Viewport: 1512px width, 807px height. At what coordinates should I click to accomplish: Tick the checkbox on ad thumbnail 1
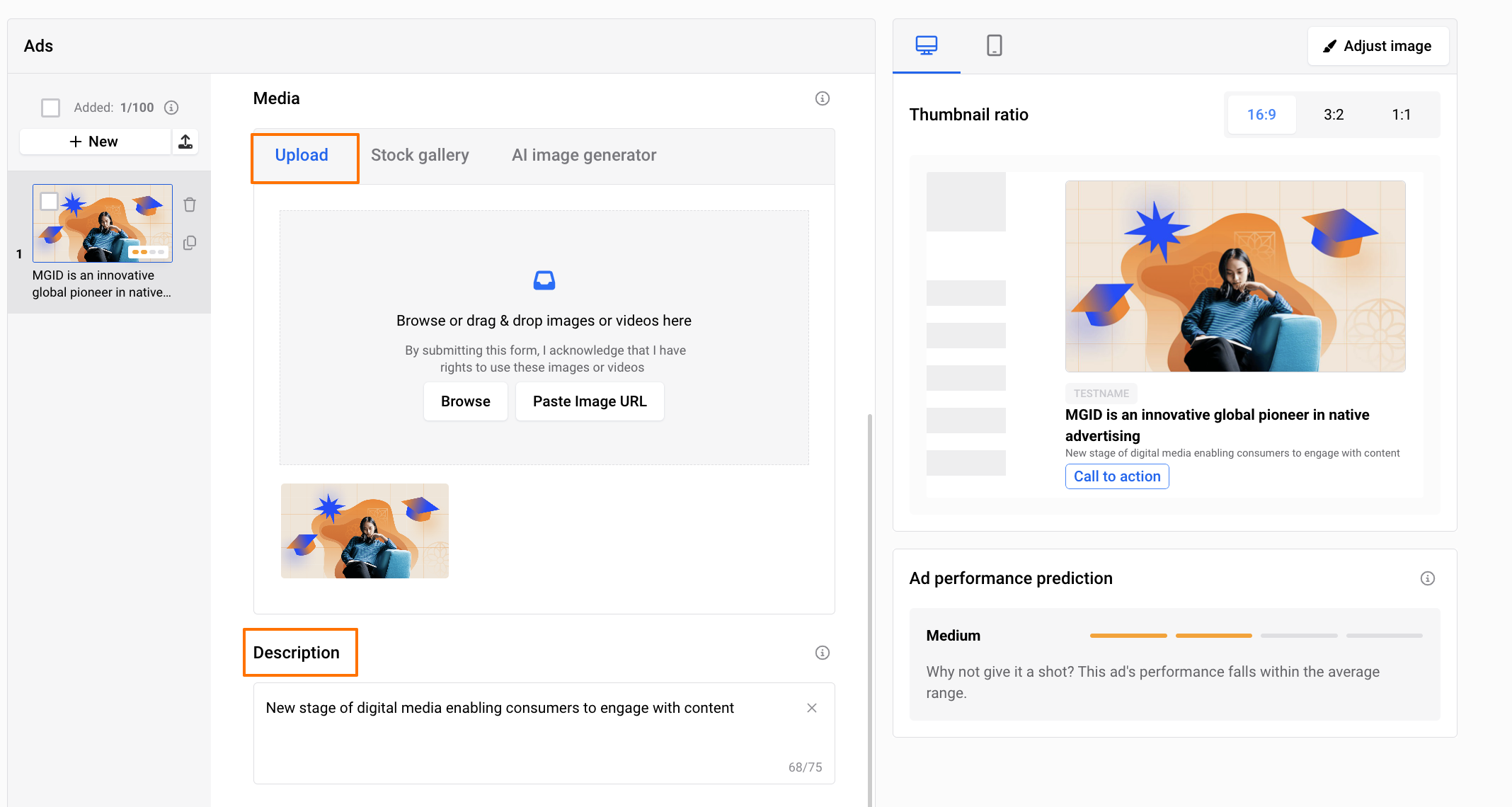50,202
